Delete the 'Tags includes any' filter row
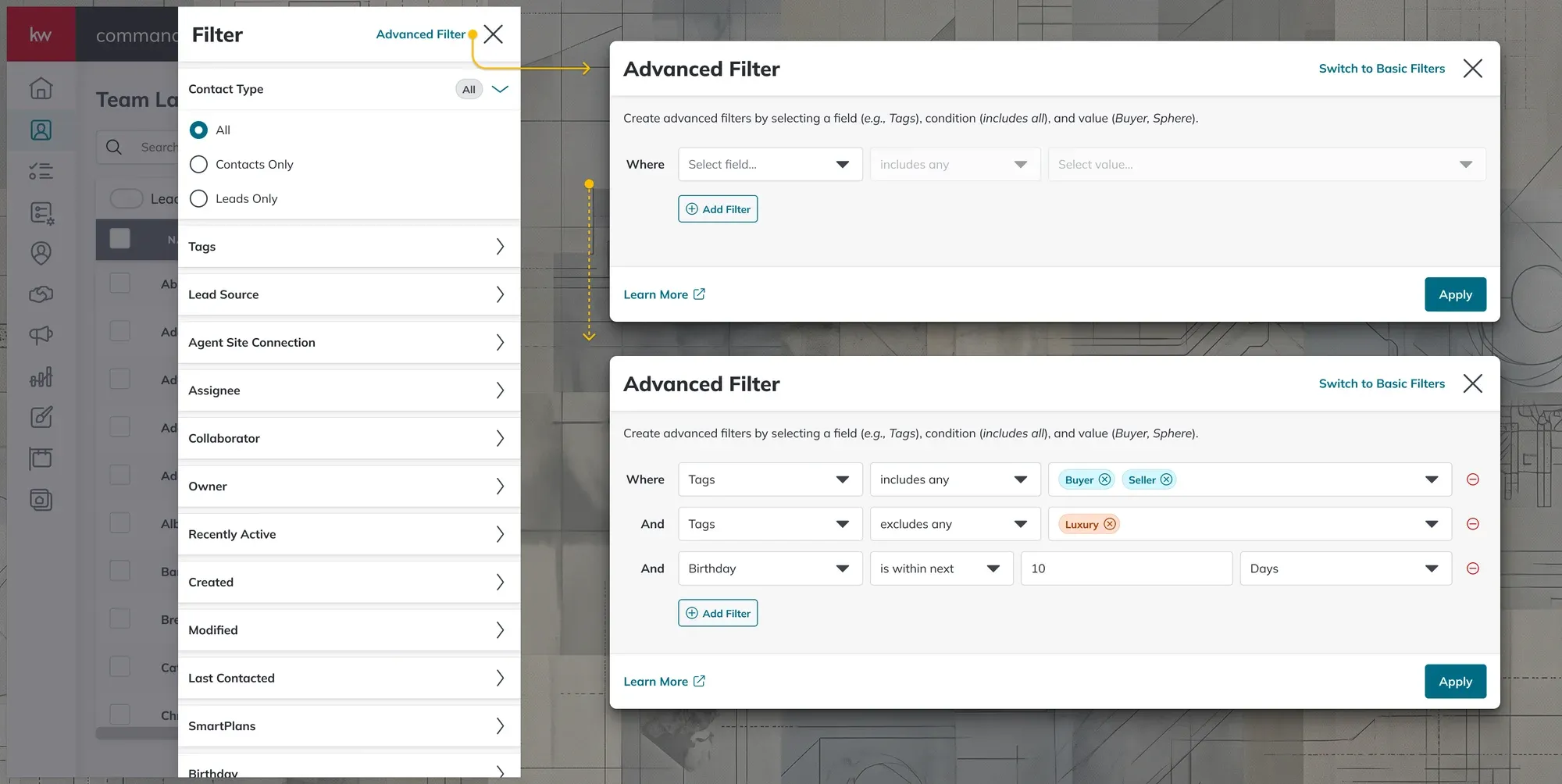 (x=1473, y=479)
